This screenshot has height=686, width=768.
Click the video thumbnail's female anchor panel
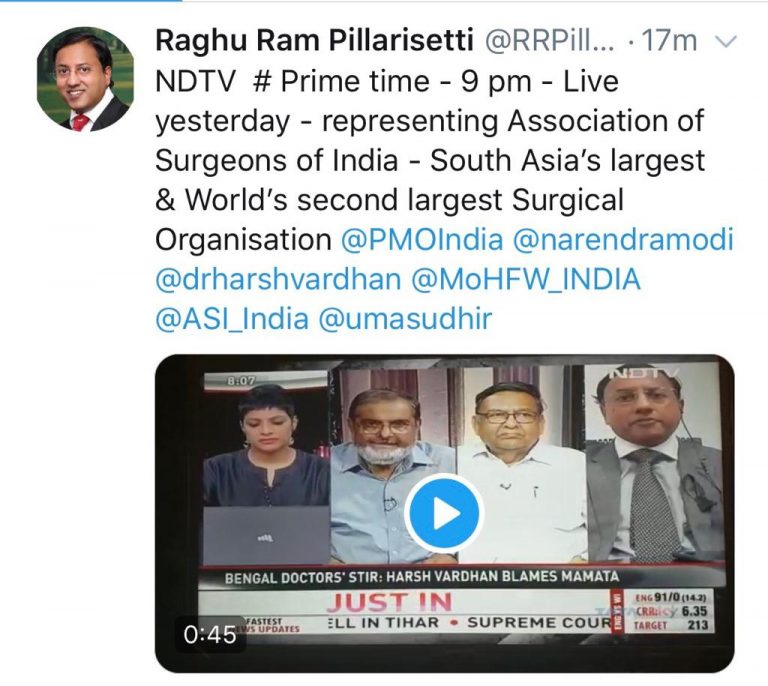266,468
